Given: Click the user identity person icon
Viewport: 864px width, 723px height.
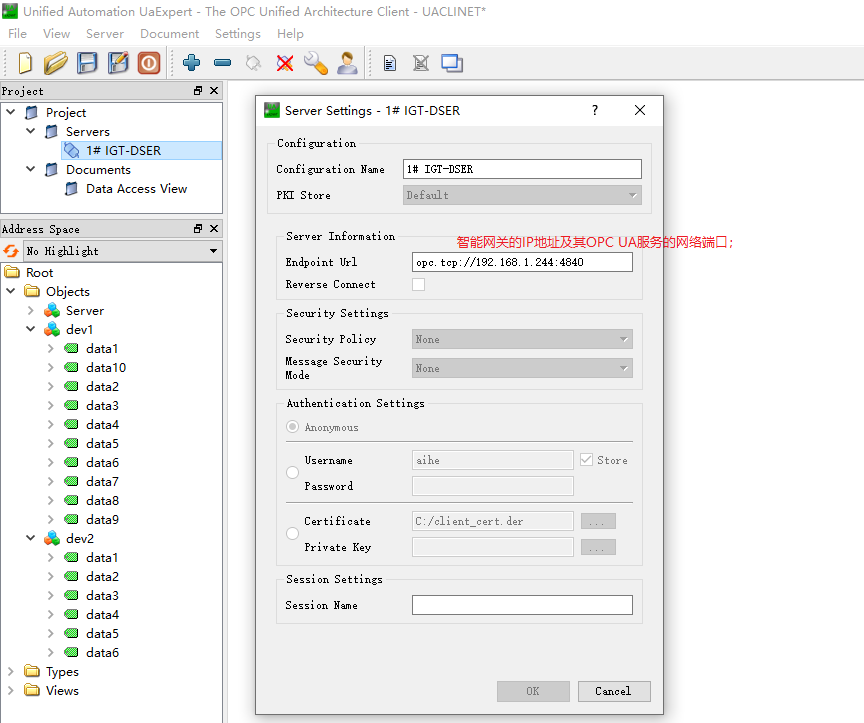Looking at the screenshot, I should point(347,63).
